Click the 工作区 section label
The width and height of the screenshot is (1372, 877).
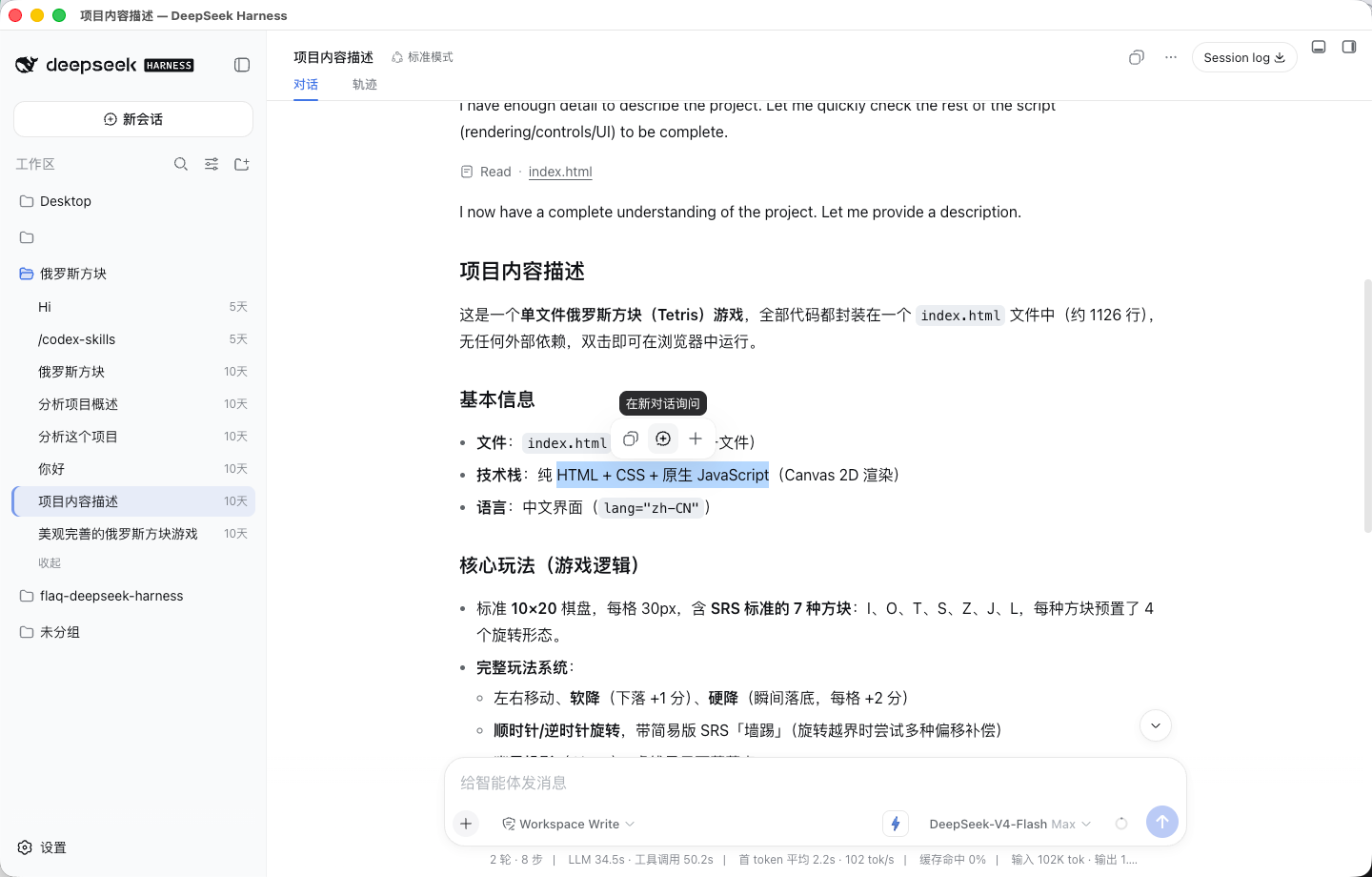click(35, 164)
